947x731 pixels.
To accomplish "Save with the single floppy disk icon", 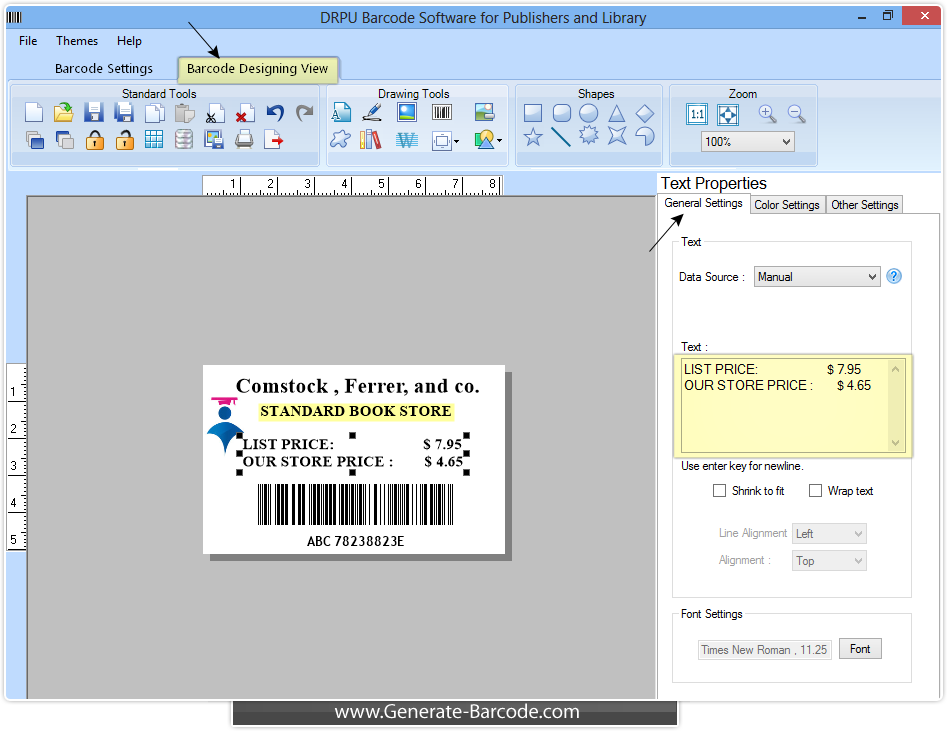I will [94, 113].
